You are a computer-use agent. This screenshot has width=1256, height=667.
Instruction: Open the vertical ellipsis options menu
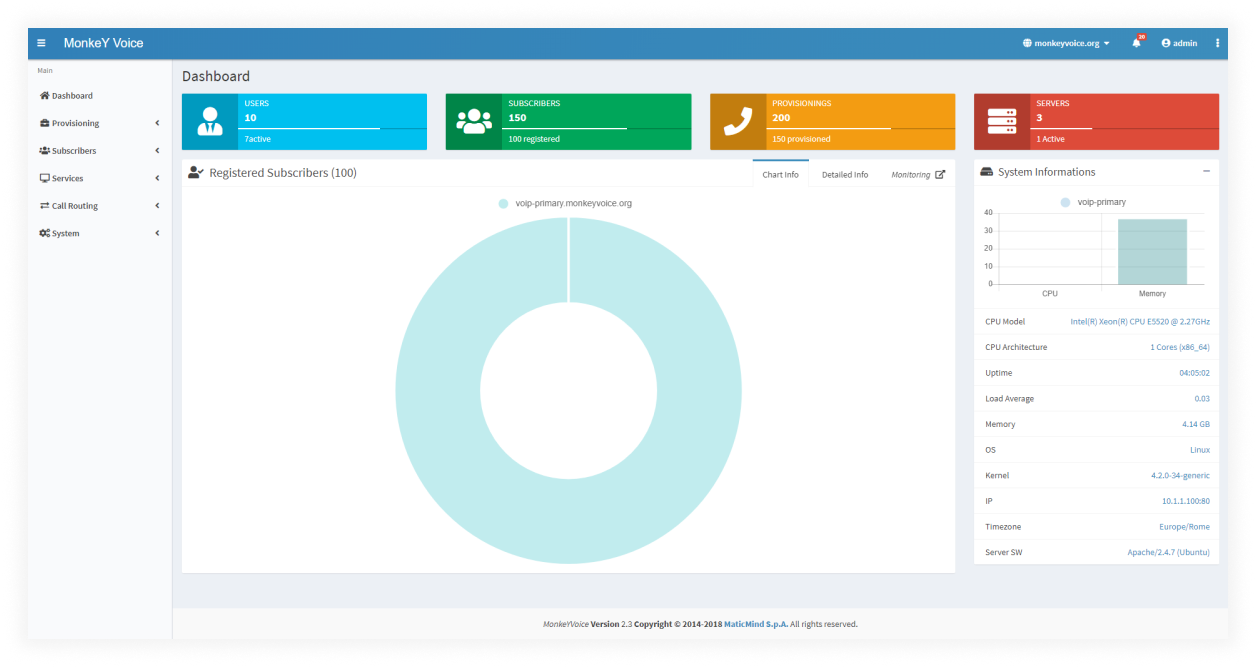point(1217,43)
